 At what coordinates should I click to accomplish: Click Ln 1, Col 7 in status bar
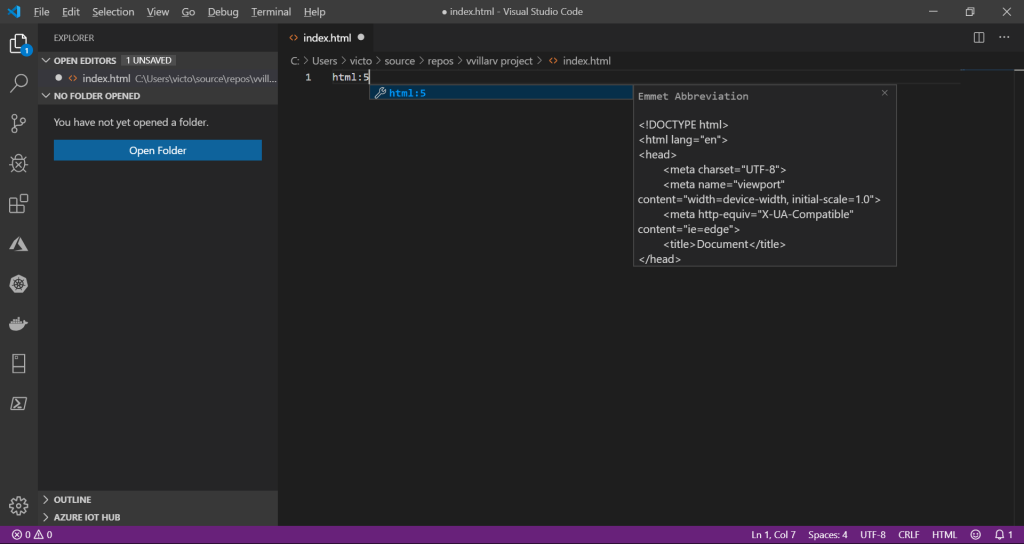(773, 535)
